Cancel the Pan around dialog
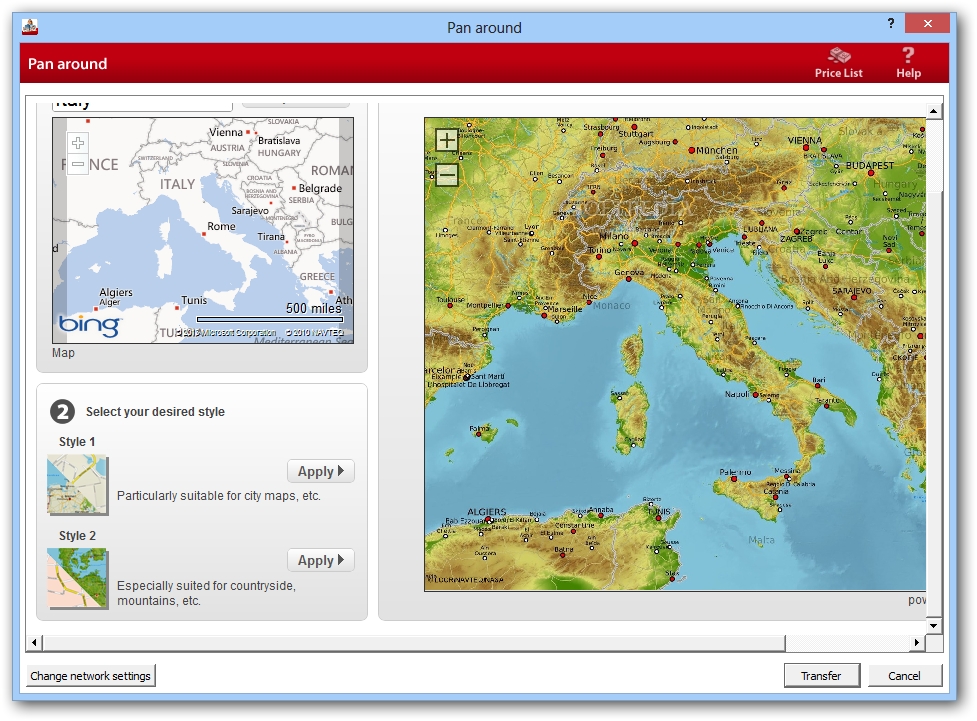Screen dimensions: 977x721 pyautogui.click(x=904, y=676)
